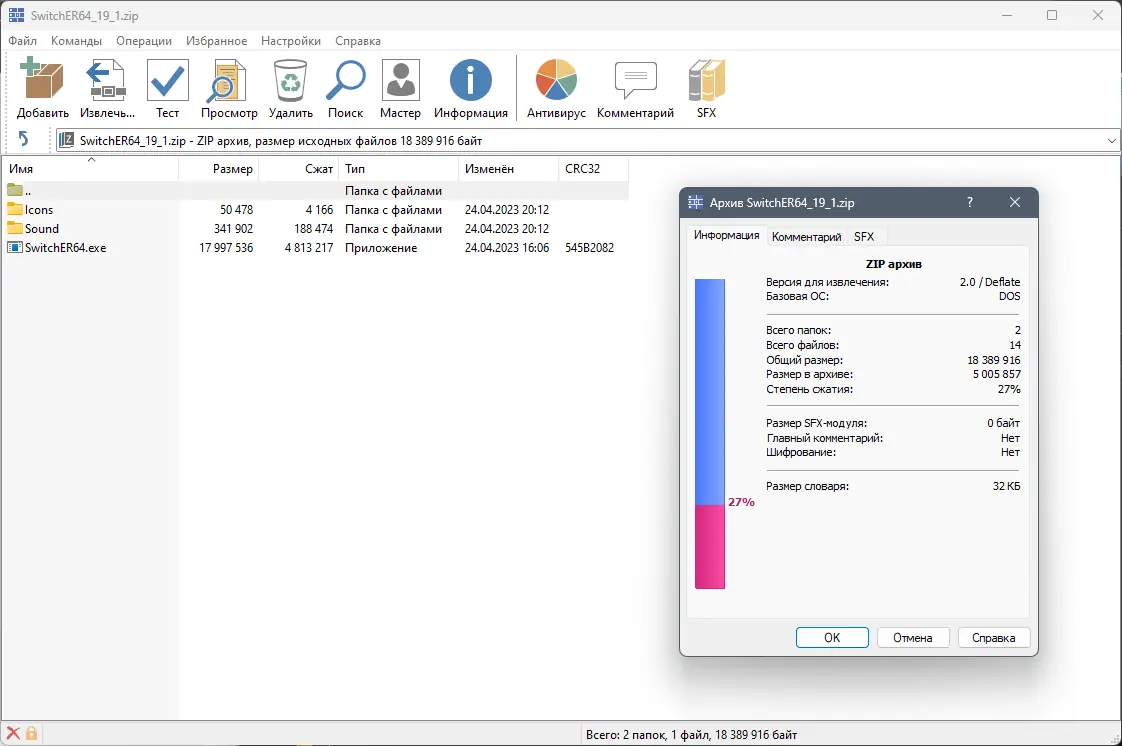Open the Команды menu
1122x746 pixels.
[76, 41]
